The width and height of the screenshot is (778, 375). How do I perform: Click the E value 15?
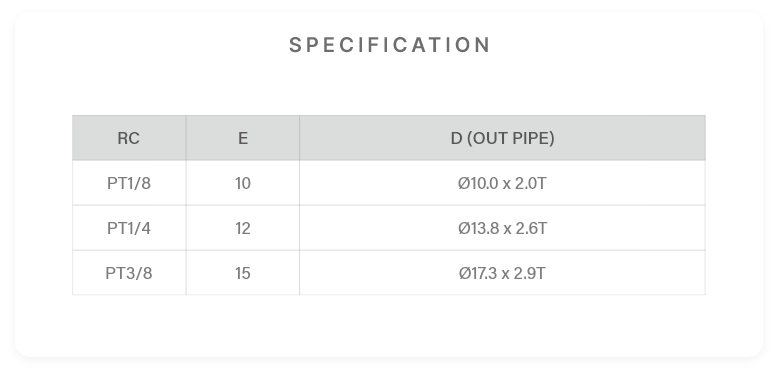click(243, 273)
